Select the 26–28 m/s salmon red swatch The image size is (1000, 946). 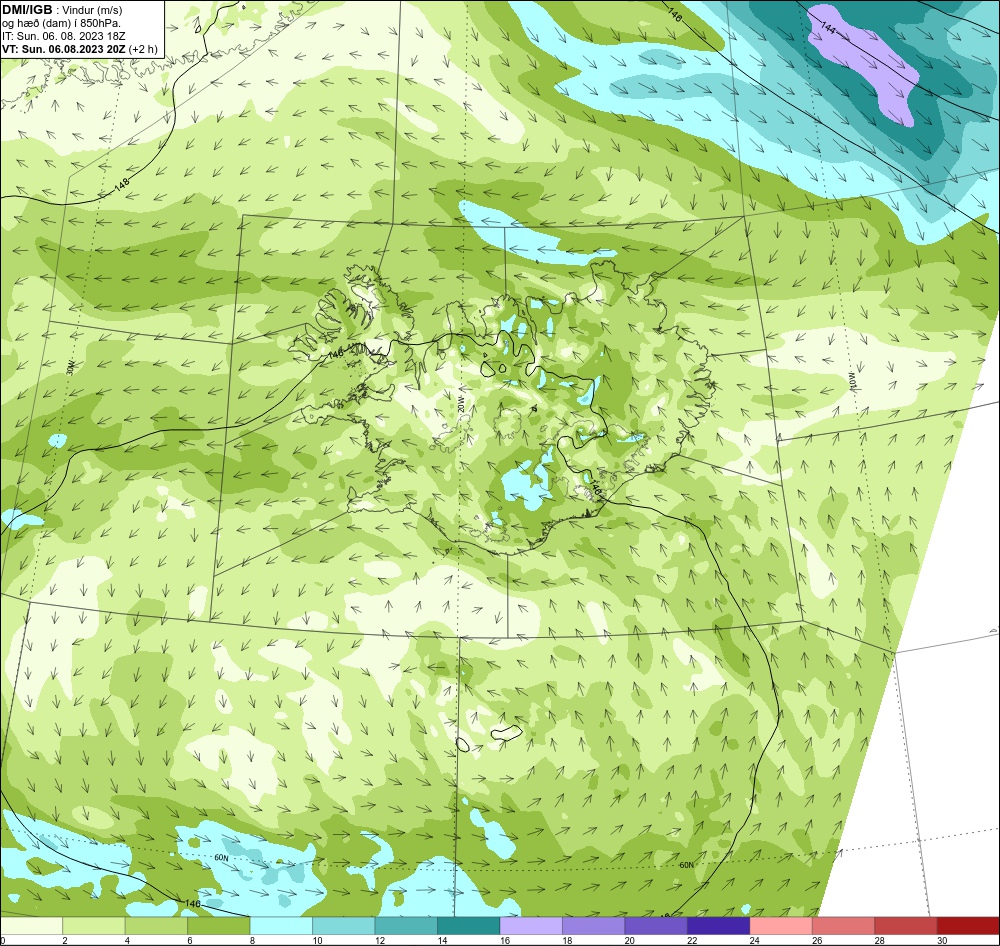[844, 926]
